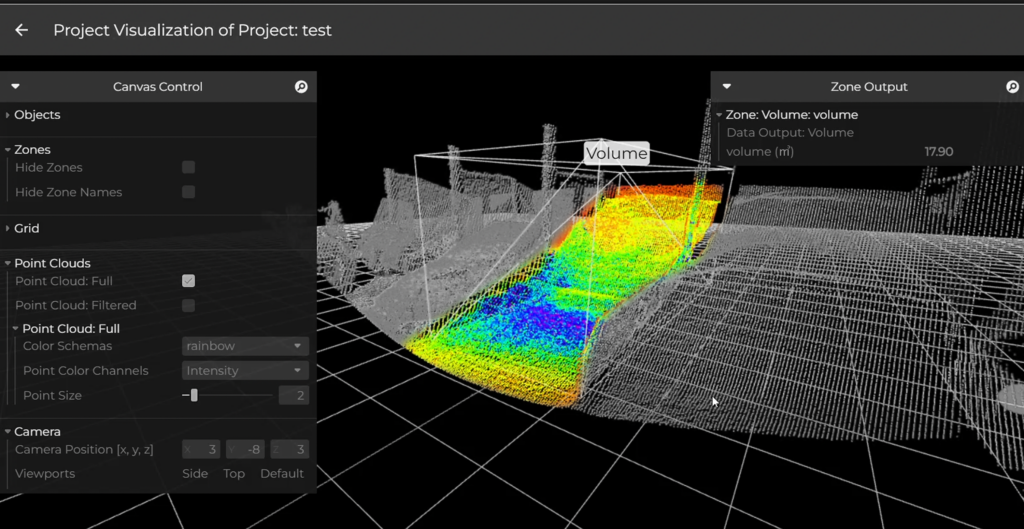The image size is (1024, 529).
Task: Click the back arrow icon
Action: [x=21, y=30]
